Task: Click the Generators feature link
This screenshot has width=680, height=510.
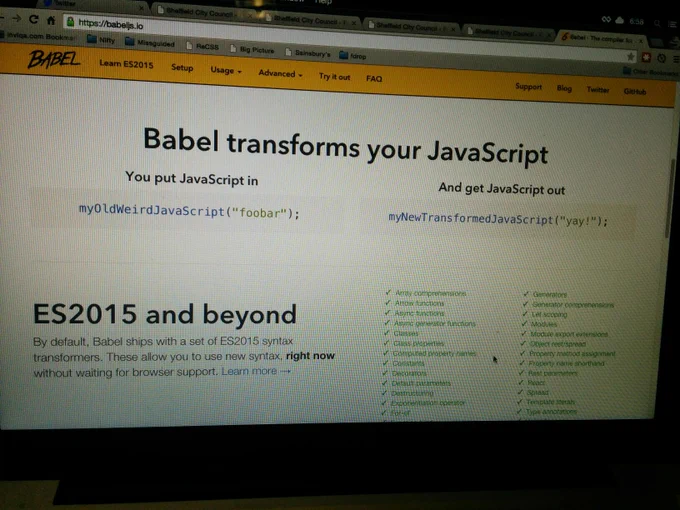Action: click(x=549, y=294)
